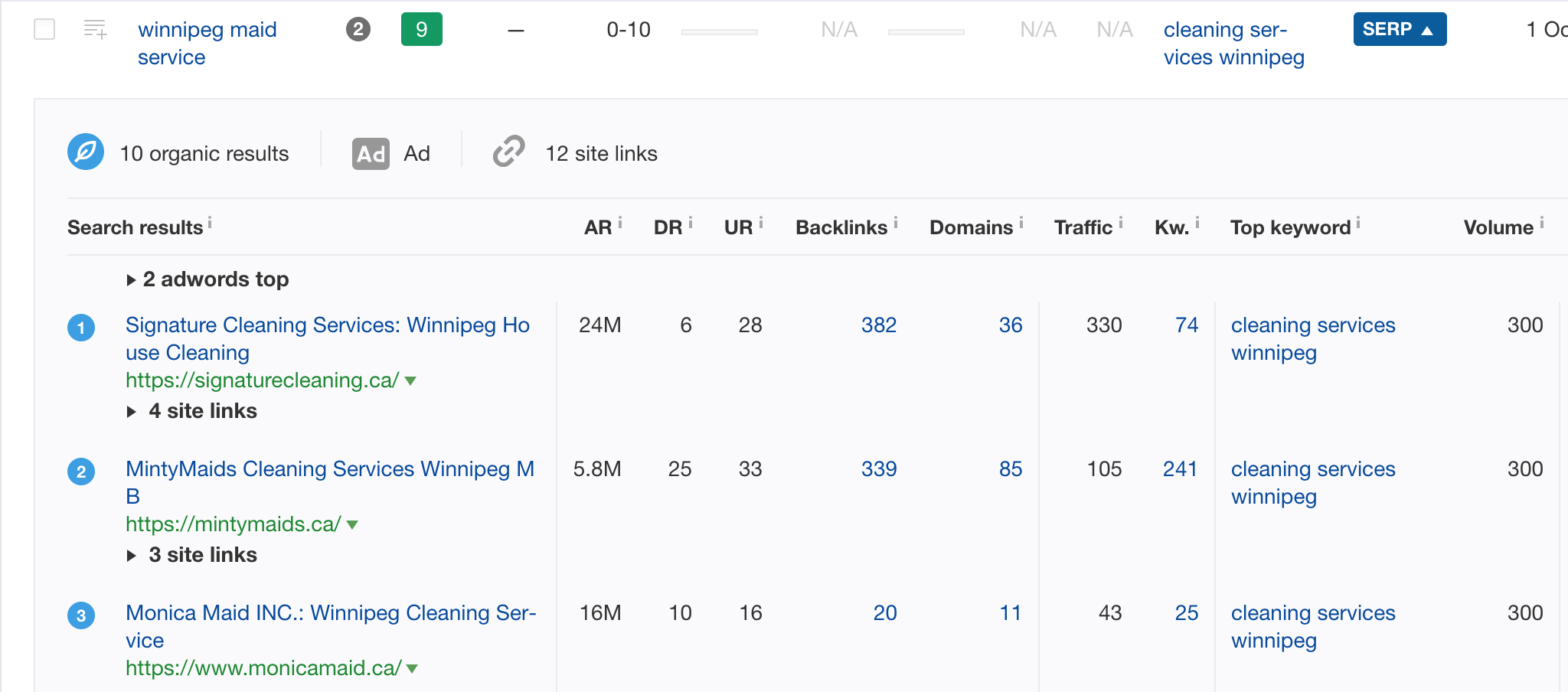Click backlinks count 339 for MintyMaids
Image resolution: width=1568 pixels, height=692 pixels.
coord(879,469)
